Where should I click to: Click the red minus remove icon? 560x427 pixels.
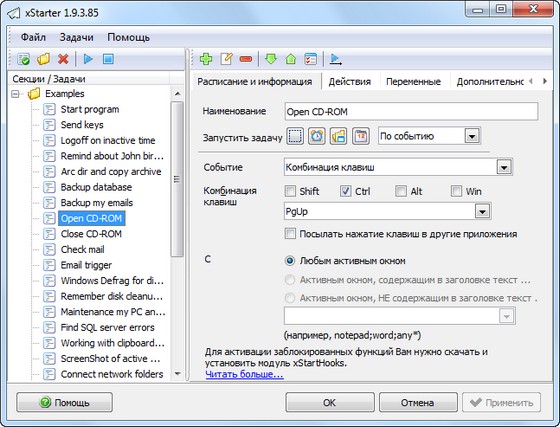[246, 59]
